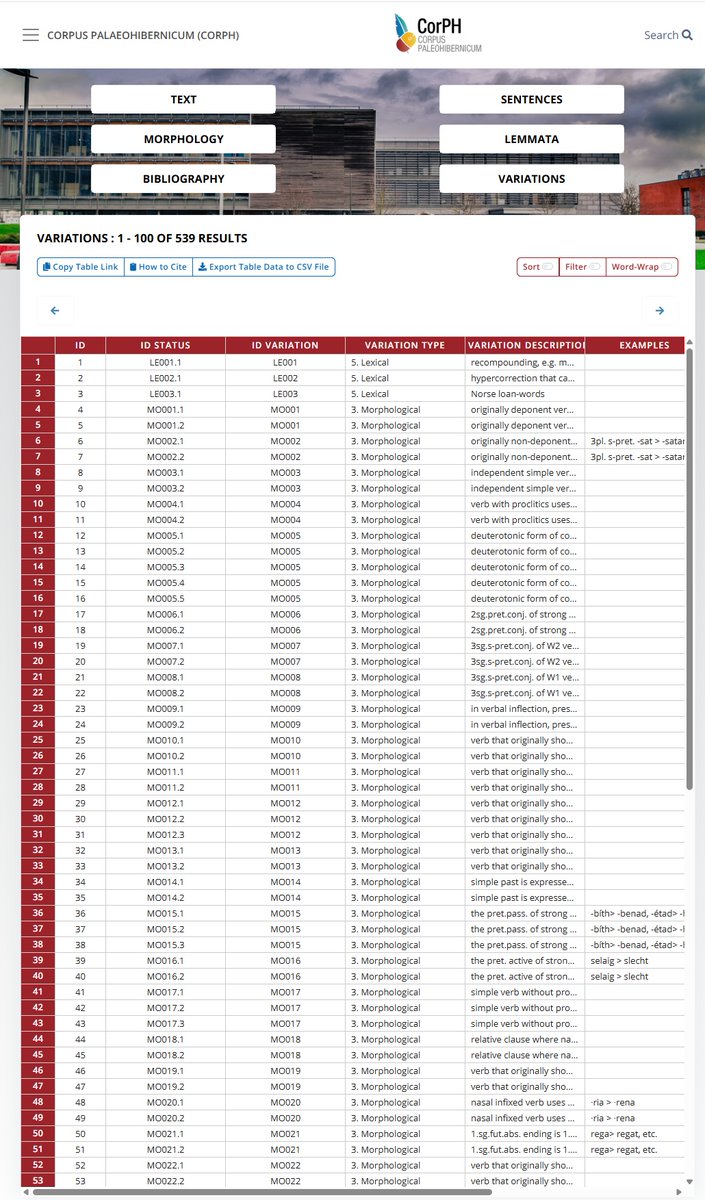
Task: Click cell MO021.2
Action: [x=165, y=1150]
